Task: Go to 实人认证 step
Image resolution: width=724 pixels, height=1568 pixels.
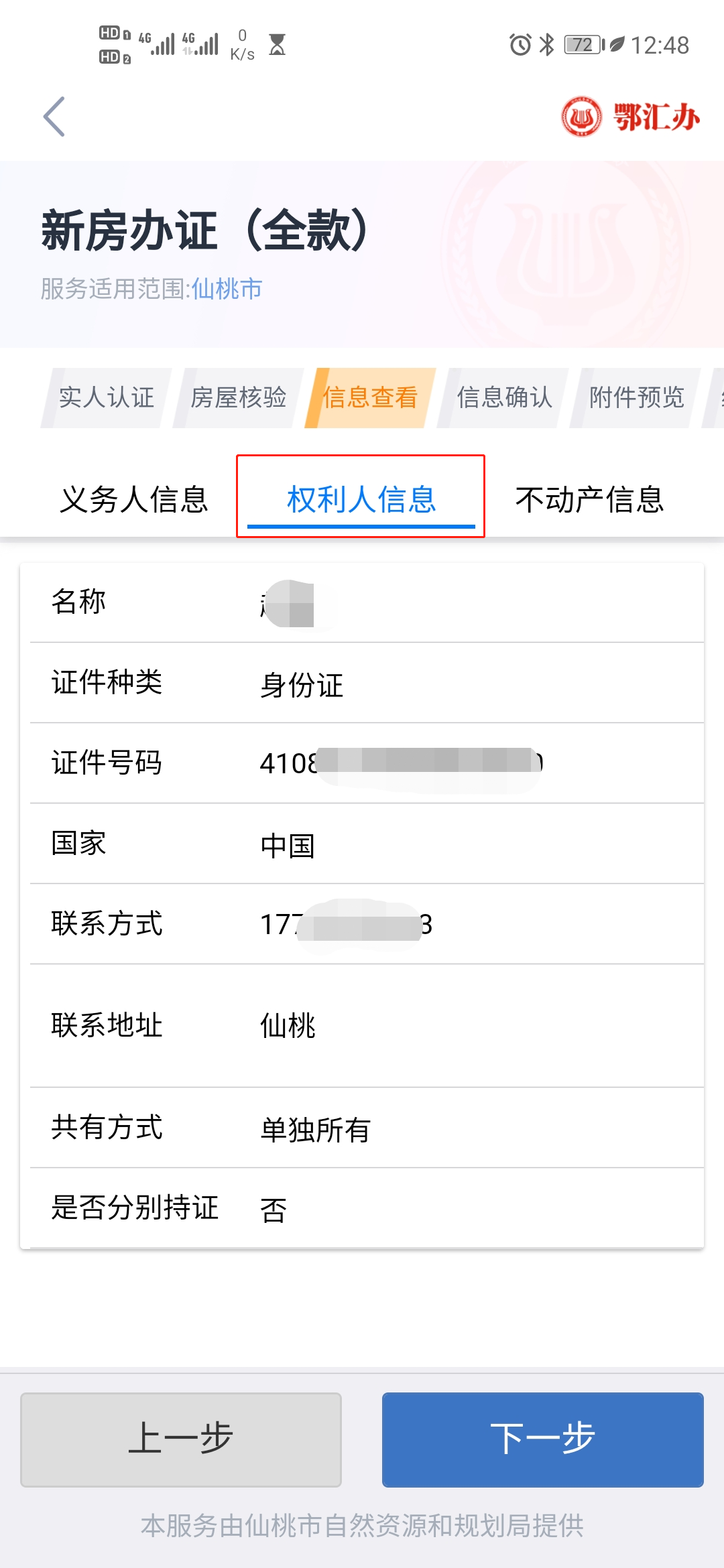Action: click(107, 397)
